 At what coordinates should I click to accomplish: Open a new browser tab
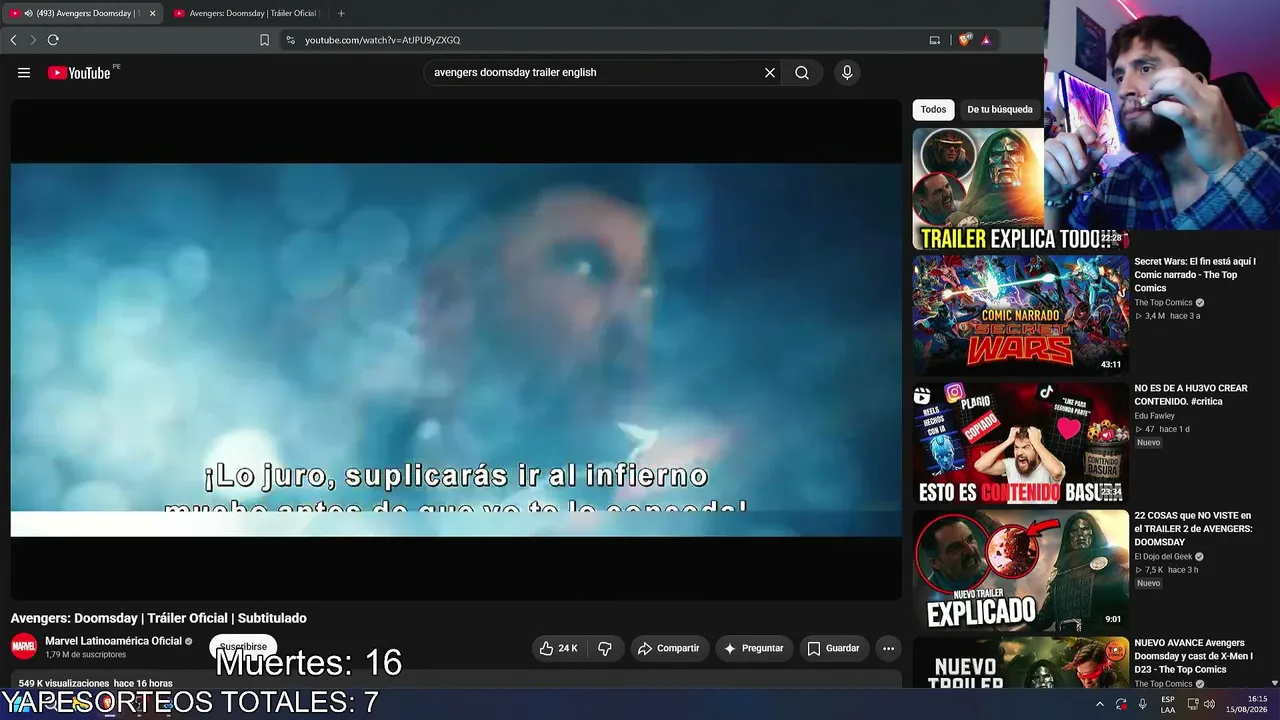click(341, 13)
